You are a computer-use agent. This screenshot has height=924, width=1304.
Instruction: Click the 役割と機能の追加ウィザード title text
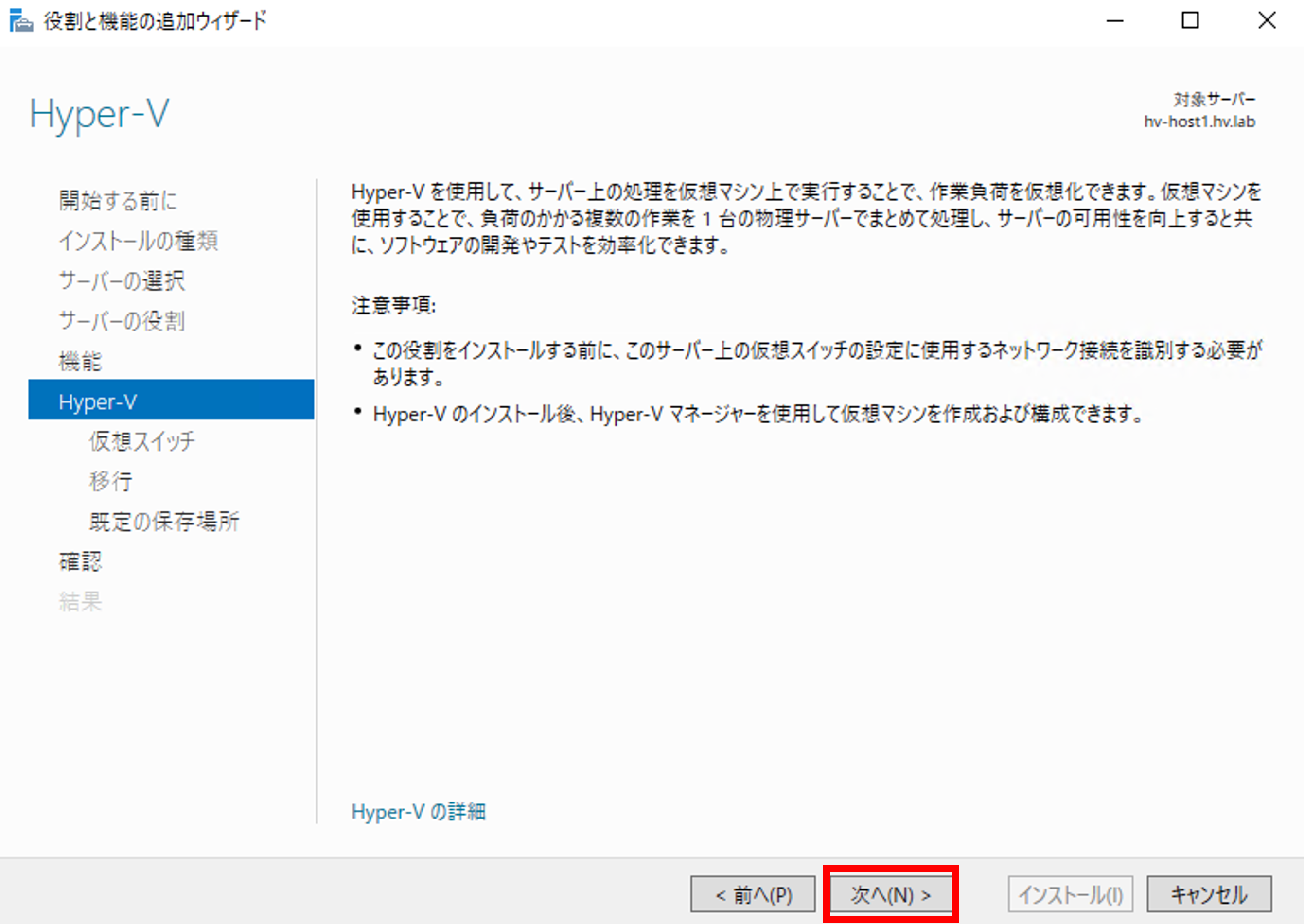pos(156,21)
